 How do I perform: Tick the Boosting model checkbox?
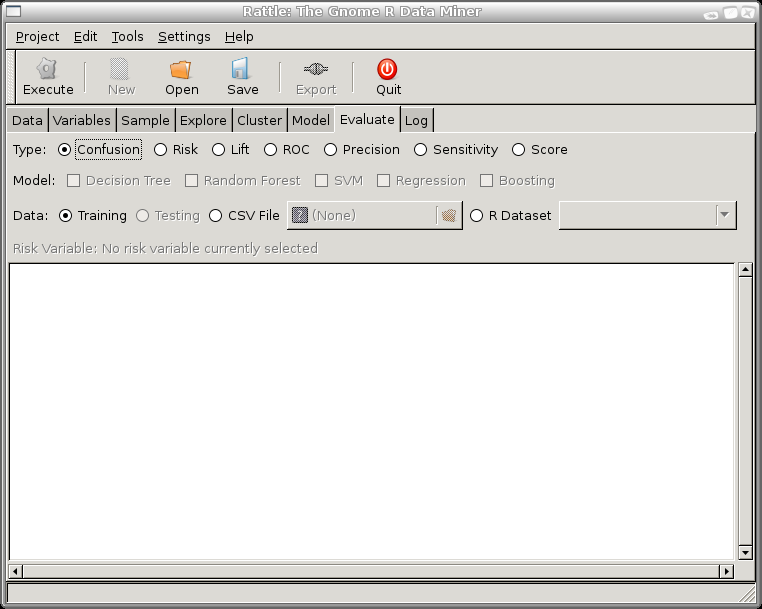pyautogui.click(x=486, y=180)
